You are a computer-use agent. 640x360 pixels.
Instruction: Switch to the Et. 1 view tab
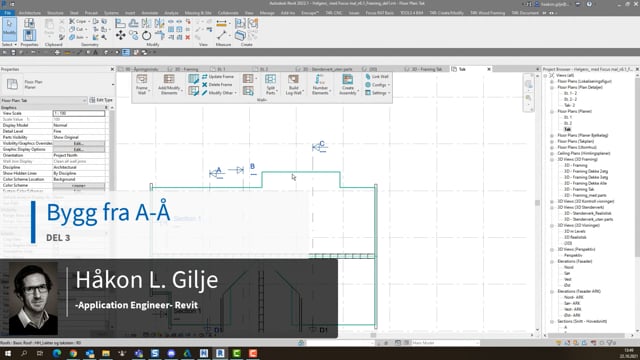point(221,69)
